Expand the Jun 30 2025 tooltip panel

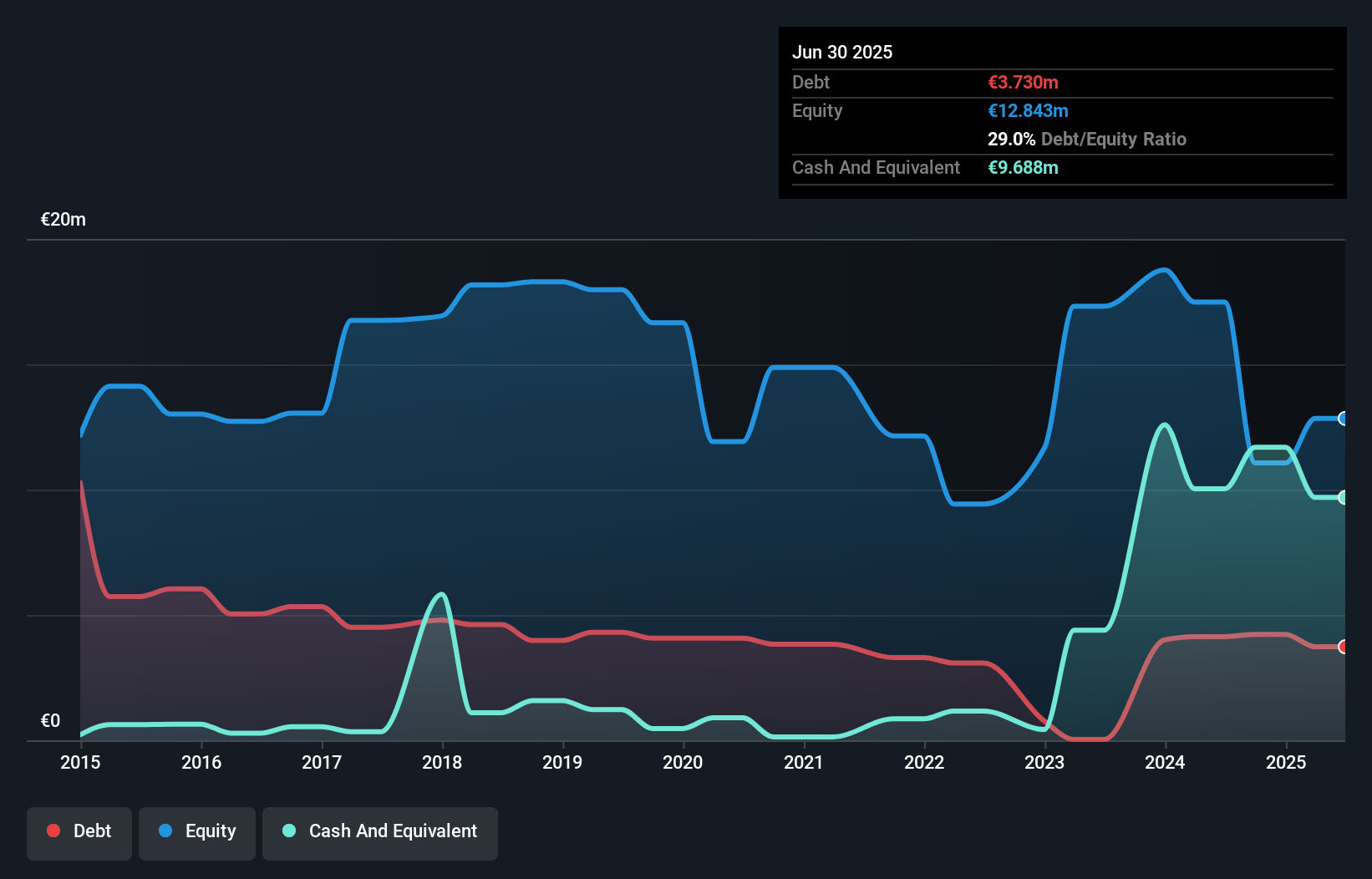pos(842,52)
